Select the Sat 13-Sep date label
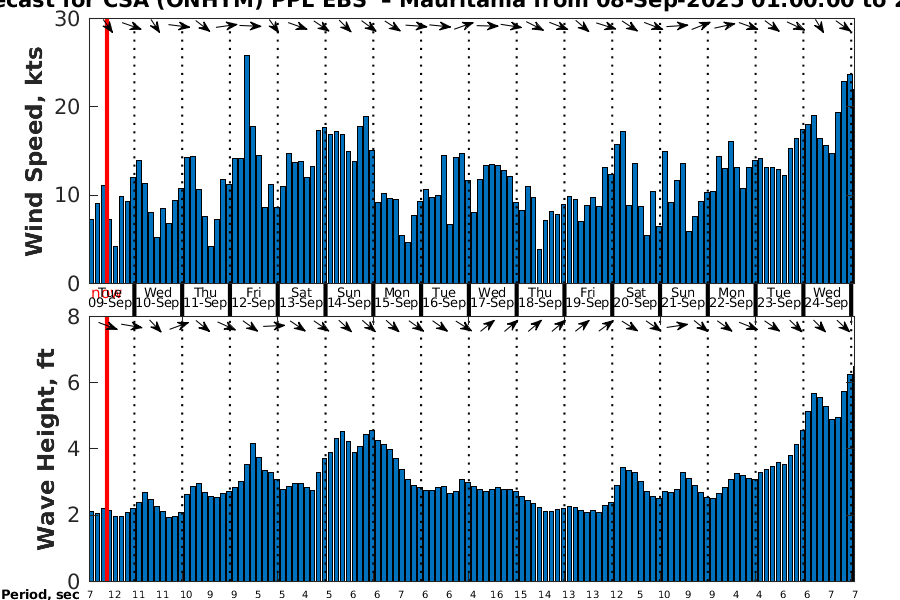Image resolution: width=900 pixels, height=600 pixels. pos(301,298)
